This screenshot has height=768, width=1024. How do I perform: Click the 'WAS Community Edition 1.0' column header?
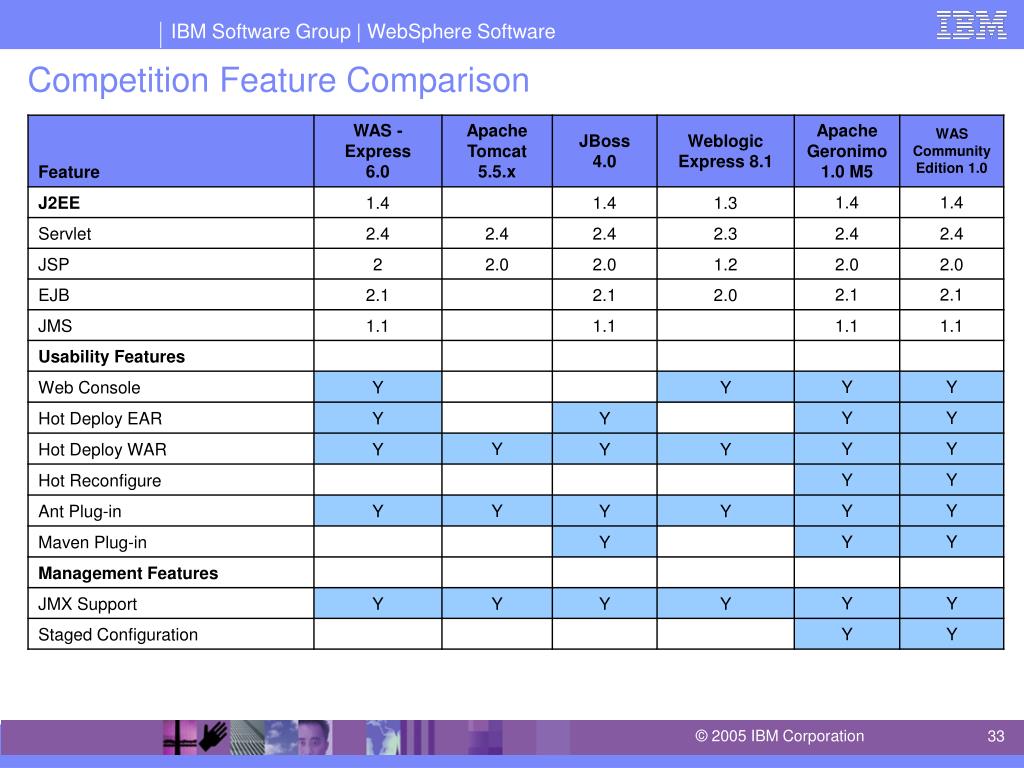pos(952,151)
